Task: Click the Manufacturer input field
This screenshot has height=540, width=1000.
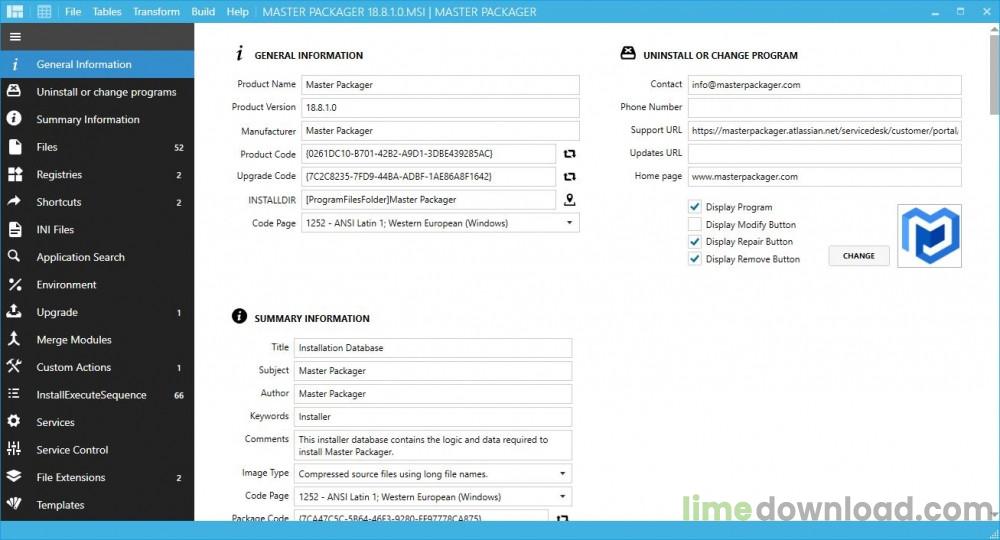Action: (440, 131)
